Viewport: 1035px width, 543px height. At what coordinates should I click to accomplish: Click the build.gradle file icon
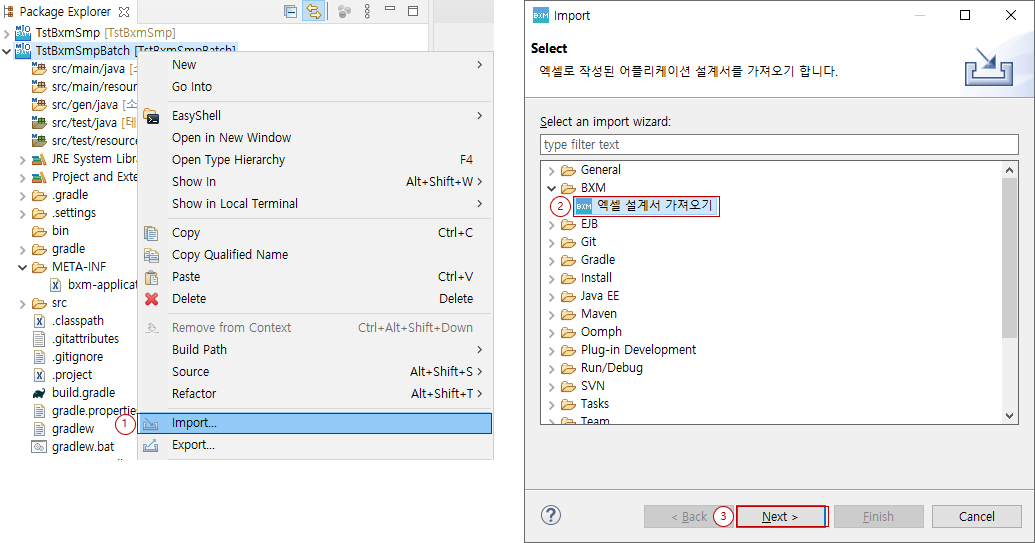40,393
